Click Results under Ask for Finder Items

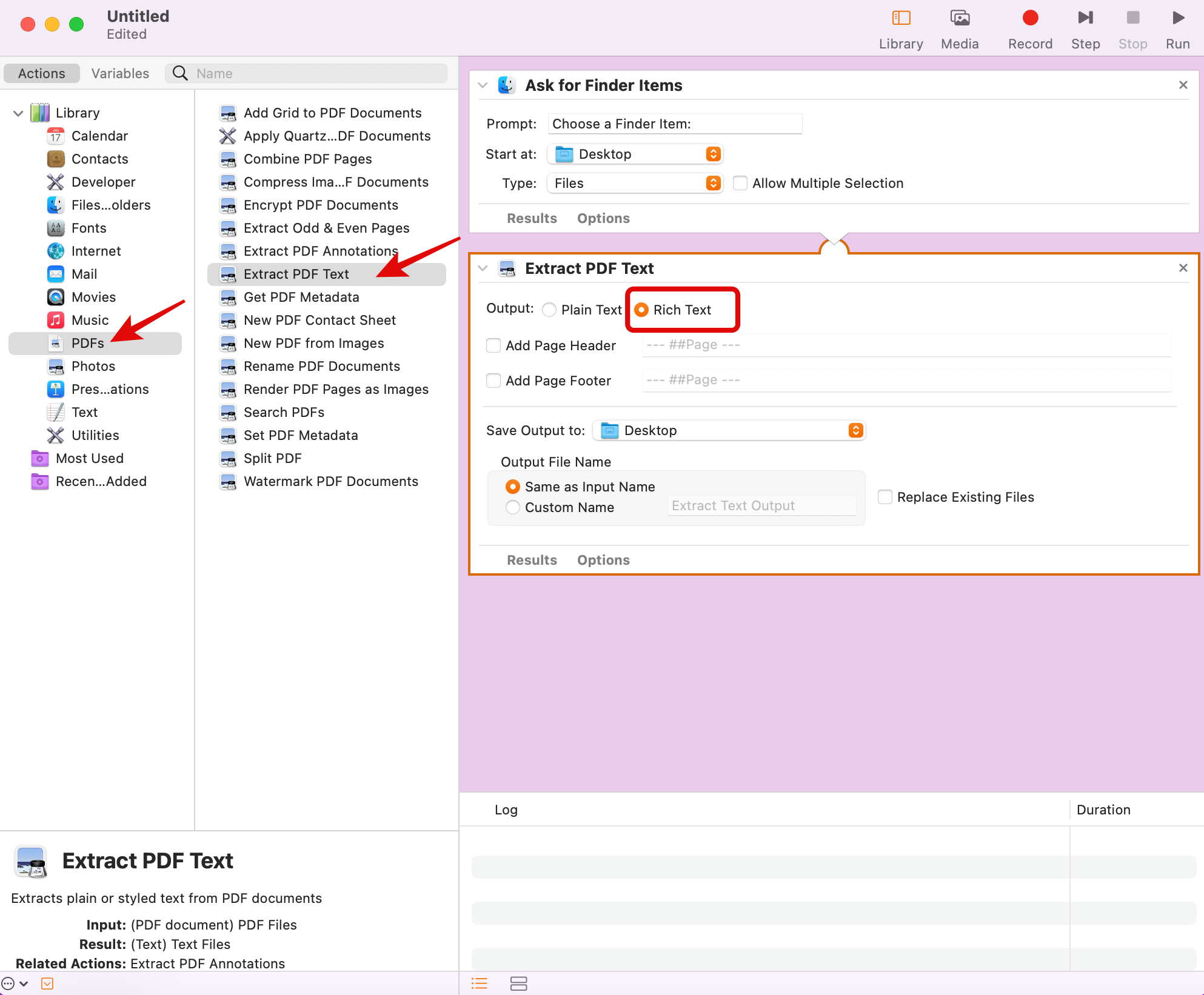click(x=532, y=218)
